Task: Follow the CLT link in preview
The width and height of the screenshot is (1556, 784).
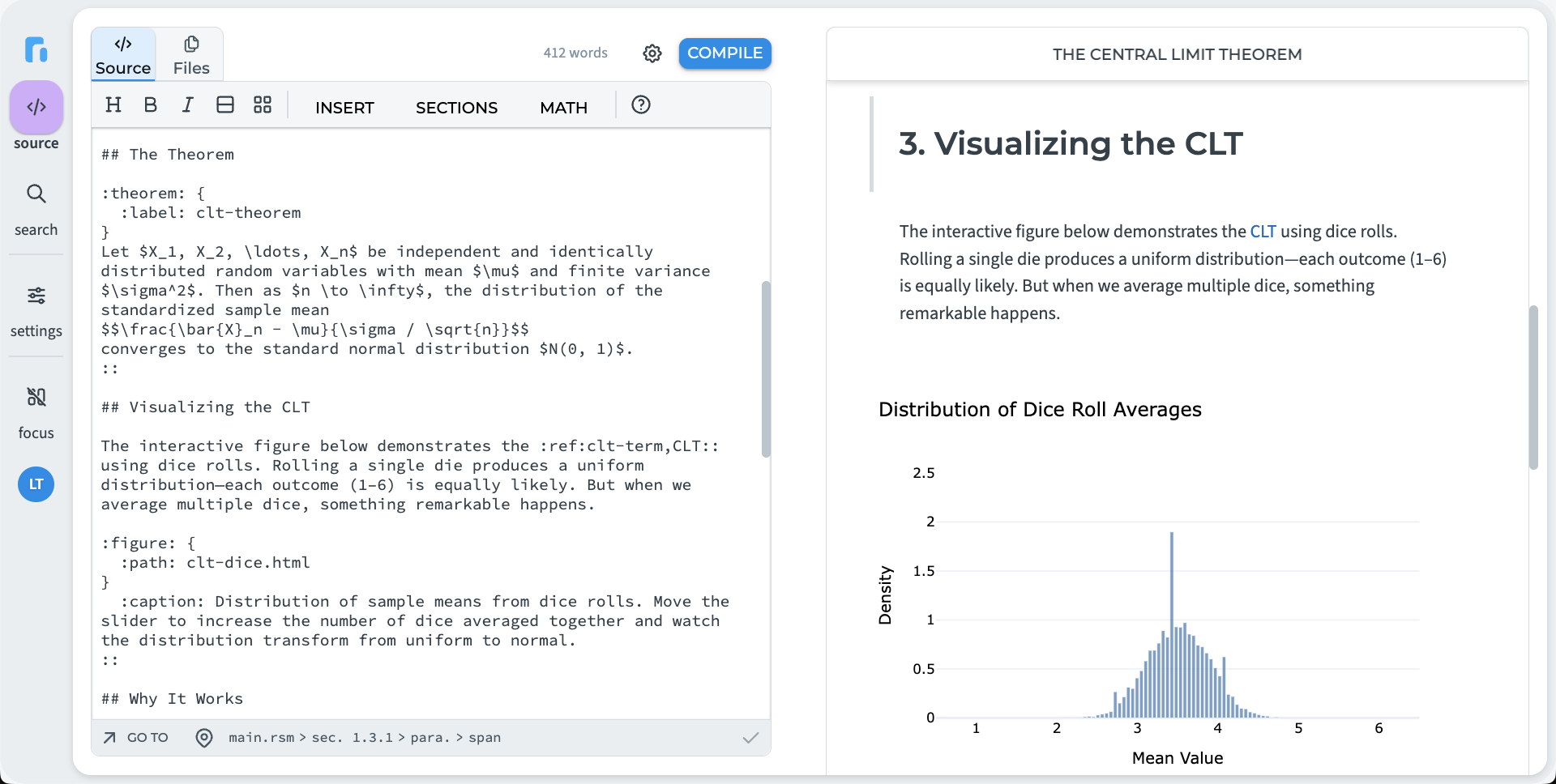Action: (1263, 232)
